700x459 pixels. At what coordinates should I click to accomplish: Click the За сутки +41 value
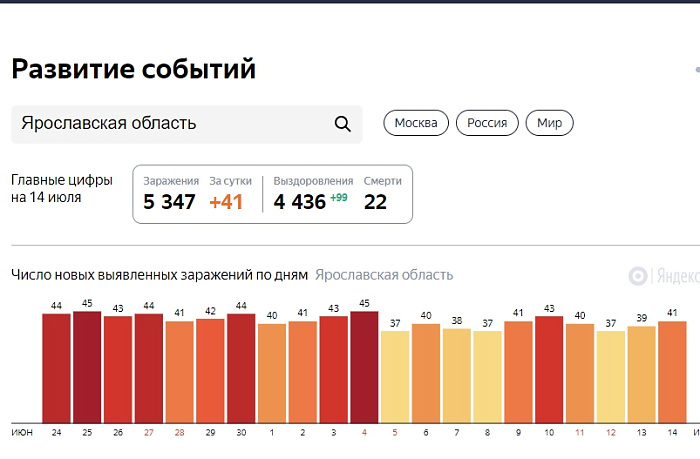(x=226, y=194)
